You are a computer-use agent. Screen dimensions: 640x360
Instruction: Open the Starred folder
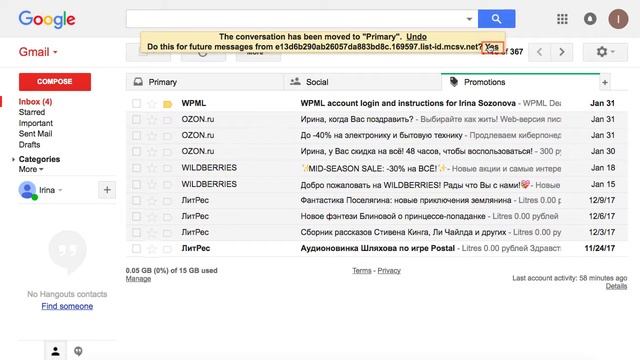click(x=32, y=112)
